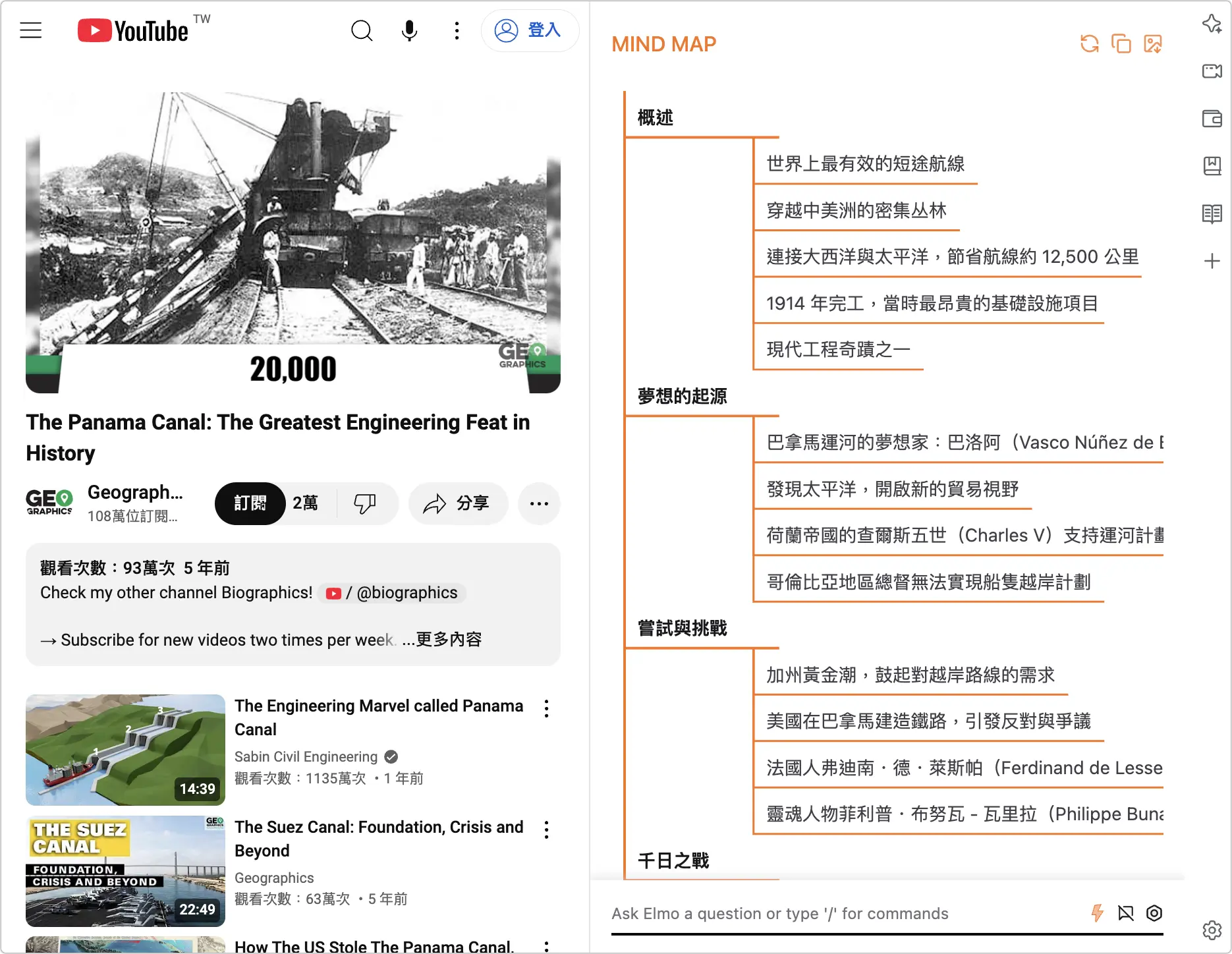Image resolution: width=1232 pixels, height=954 pixels.
Task: Select 穿越中美洲的密集丛林 node
Action: 856,211
